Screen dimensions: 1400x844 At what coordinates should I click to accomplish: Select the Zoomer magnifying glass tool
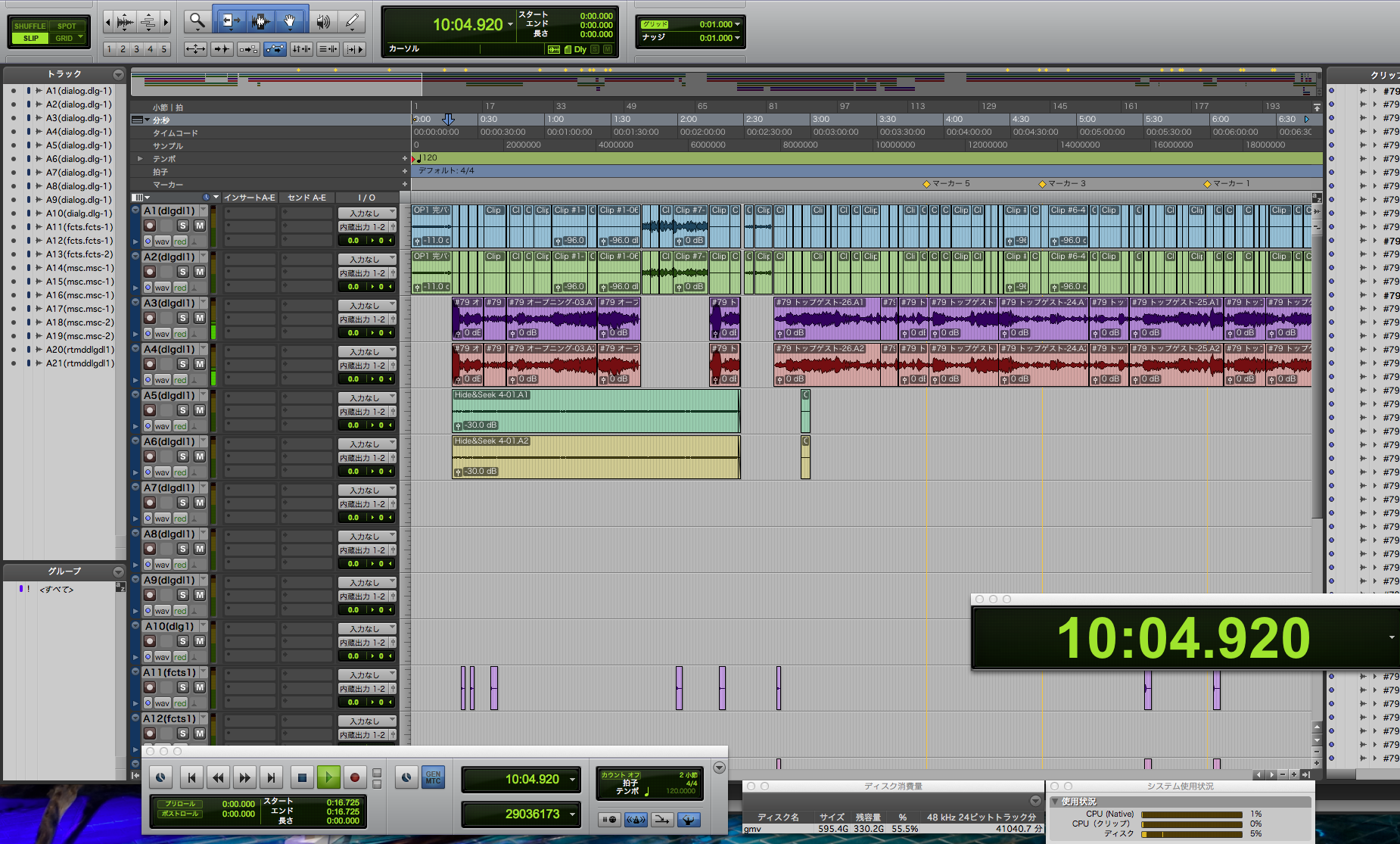198,21
